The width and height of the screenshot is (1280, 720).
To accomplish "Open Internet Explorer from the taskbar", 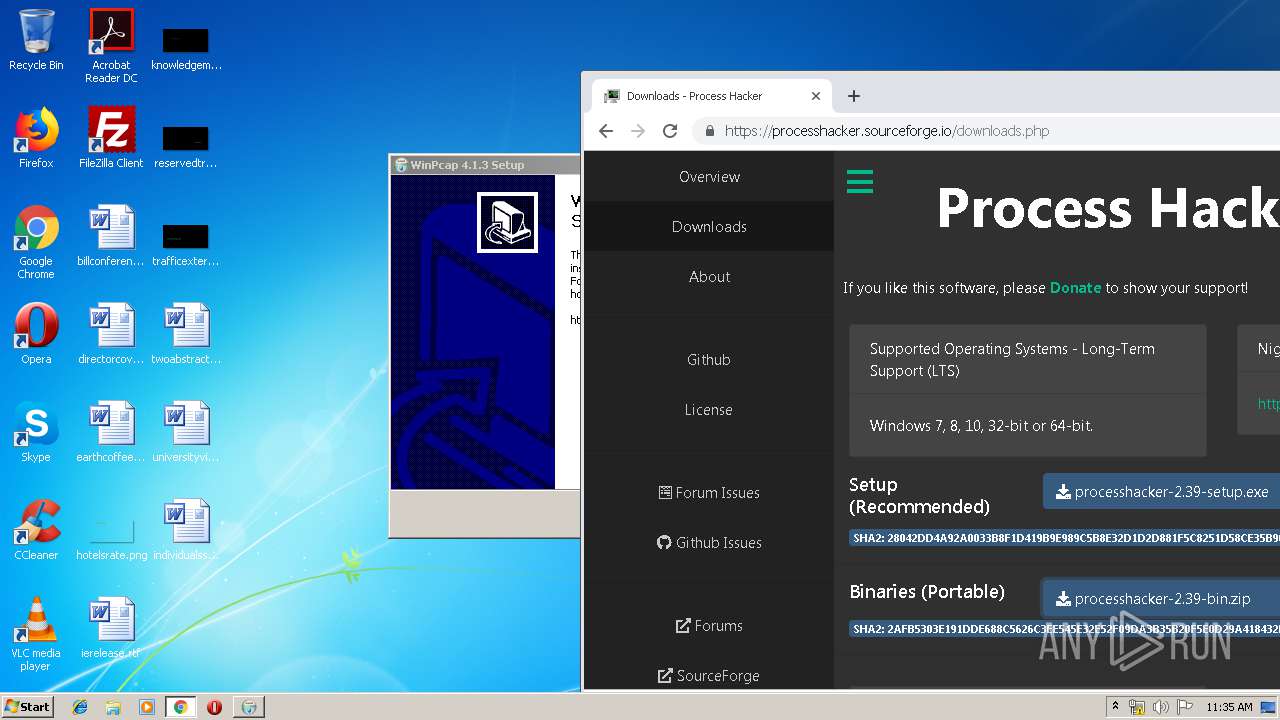I will pyautogui.click(x=80, y=707).
